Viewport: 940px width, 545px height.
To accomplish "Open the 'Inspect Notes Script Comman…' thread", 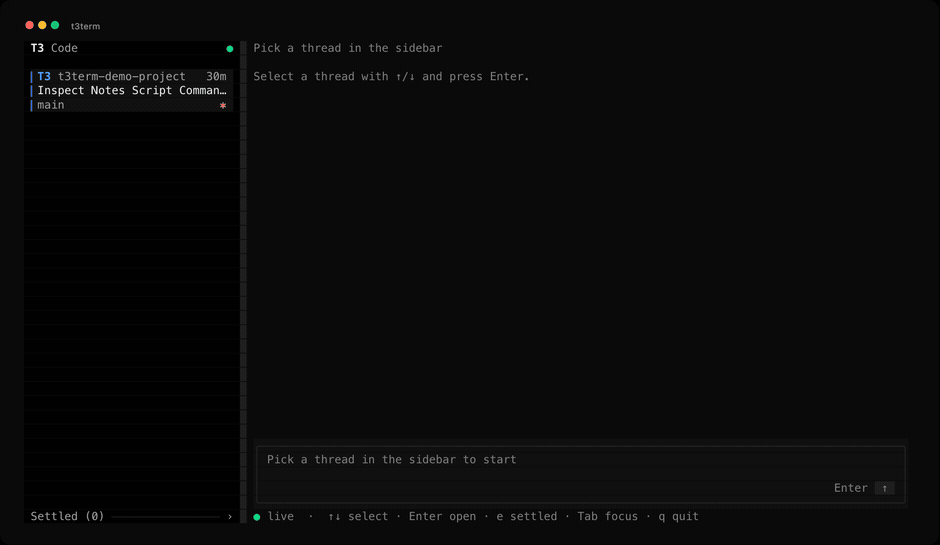I will (132, 91).
